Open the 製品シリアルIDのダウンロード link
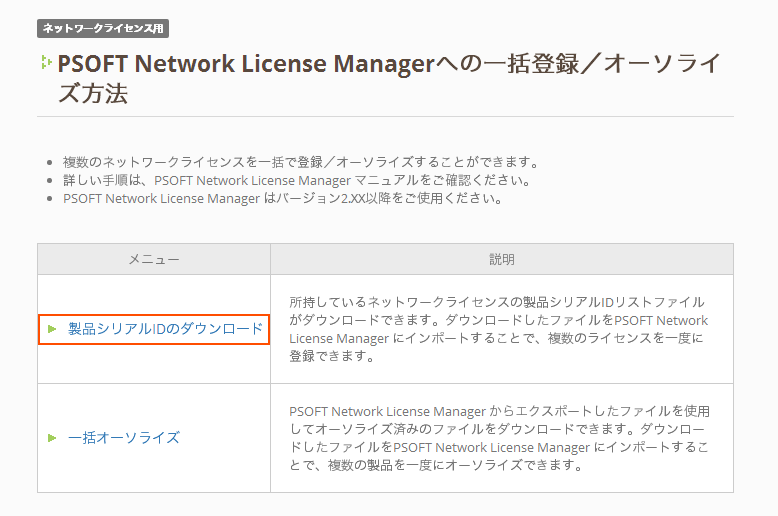 (x=165, y=329)
